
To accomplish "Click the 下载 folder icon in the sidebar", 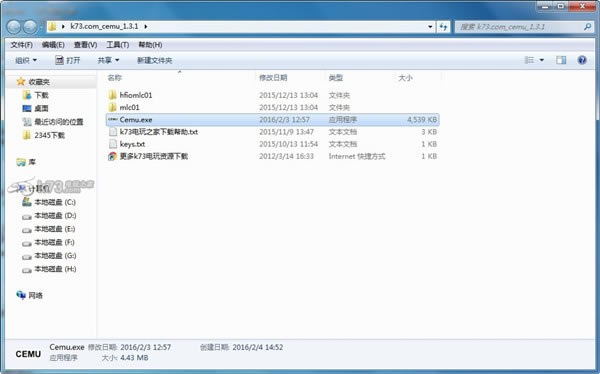I will click(x=27, y=95).
